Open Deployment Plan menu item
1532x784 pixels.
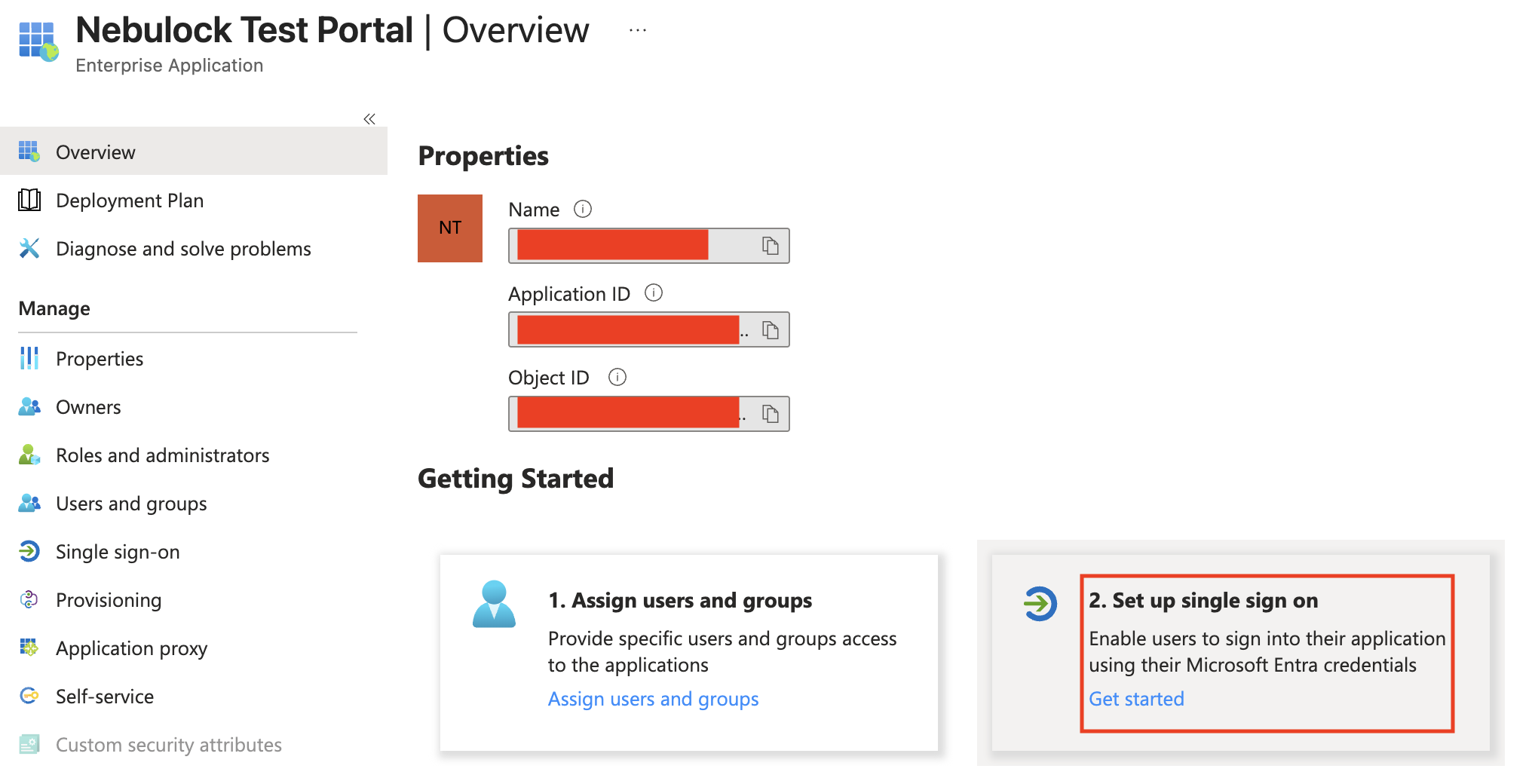point(130,201)
